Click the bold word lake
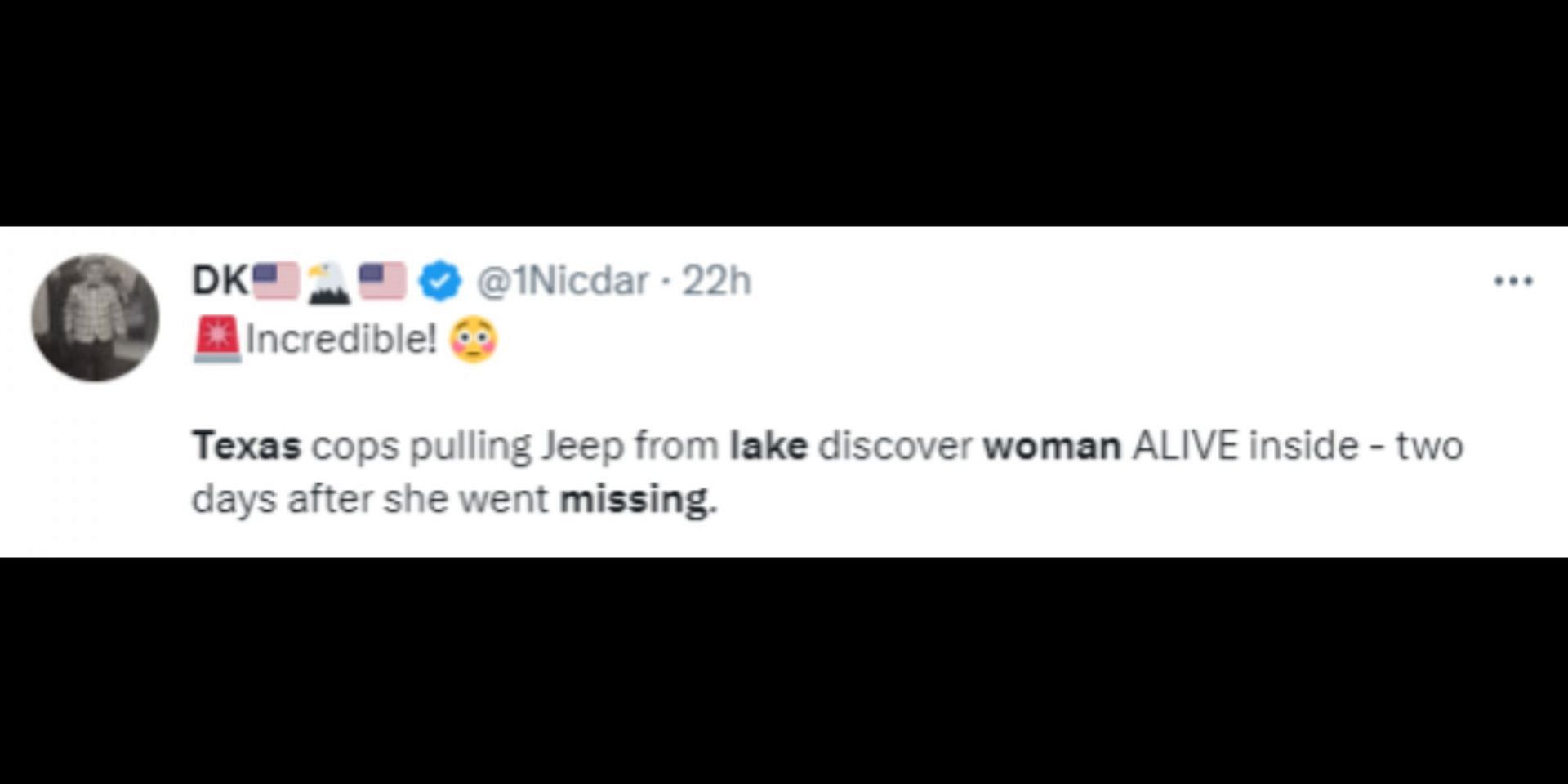Viewport: 1568px width, 784px height. click(x=768, y=446)
